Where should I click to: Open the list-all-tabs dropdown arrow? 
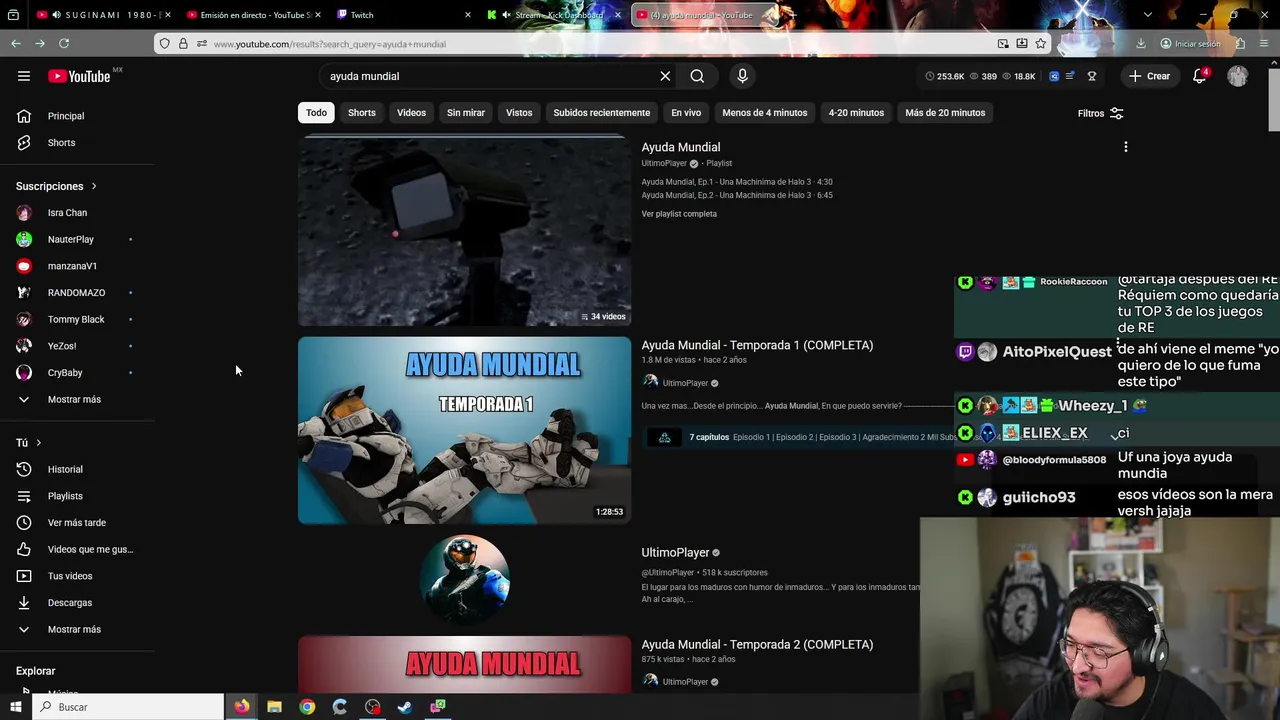click(1147, 15)
